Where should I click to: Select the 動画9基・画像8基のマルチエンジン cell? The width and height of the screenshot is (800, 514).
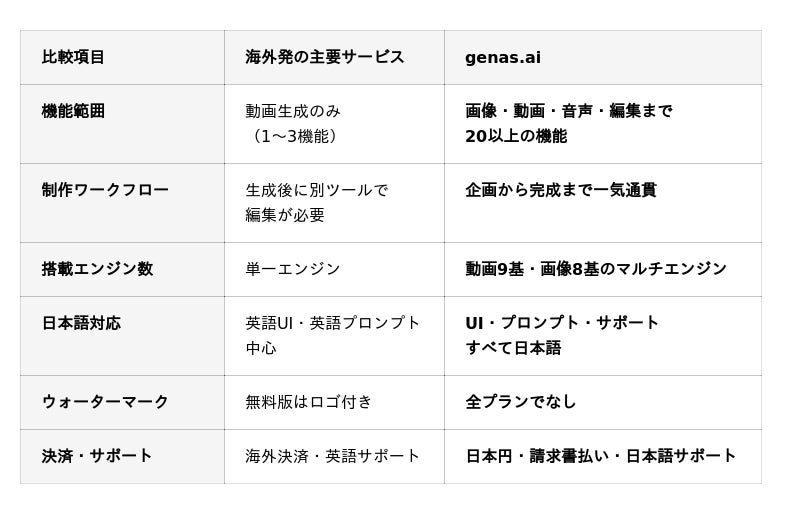tap(596, 269)
